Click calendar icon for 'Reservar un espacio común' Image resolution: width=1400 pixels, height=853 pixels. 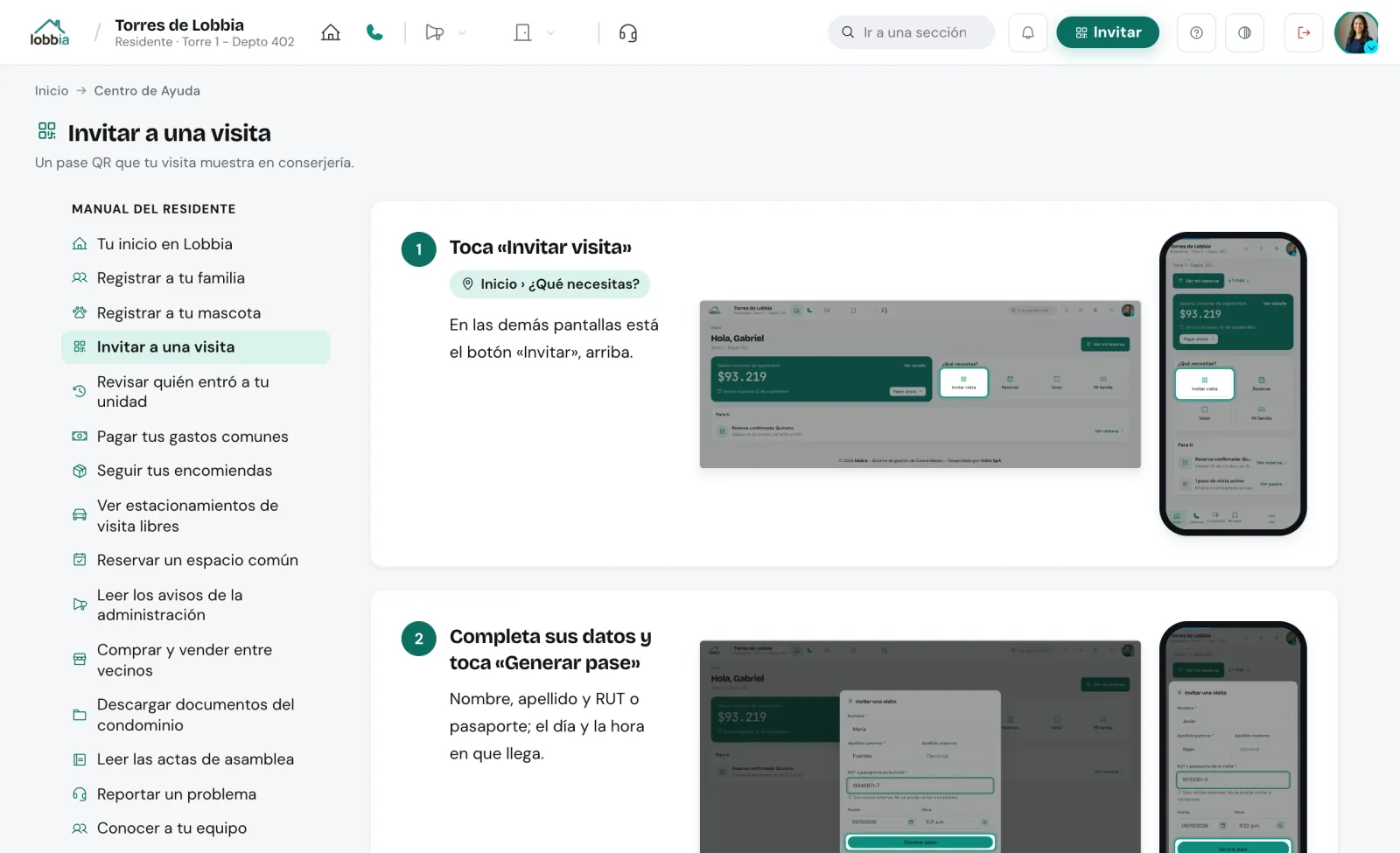click(x=80, y=560)
